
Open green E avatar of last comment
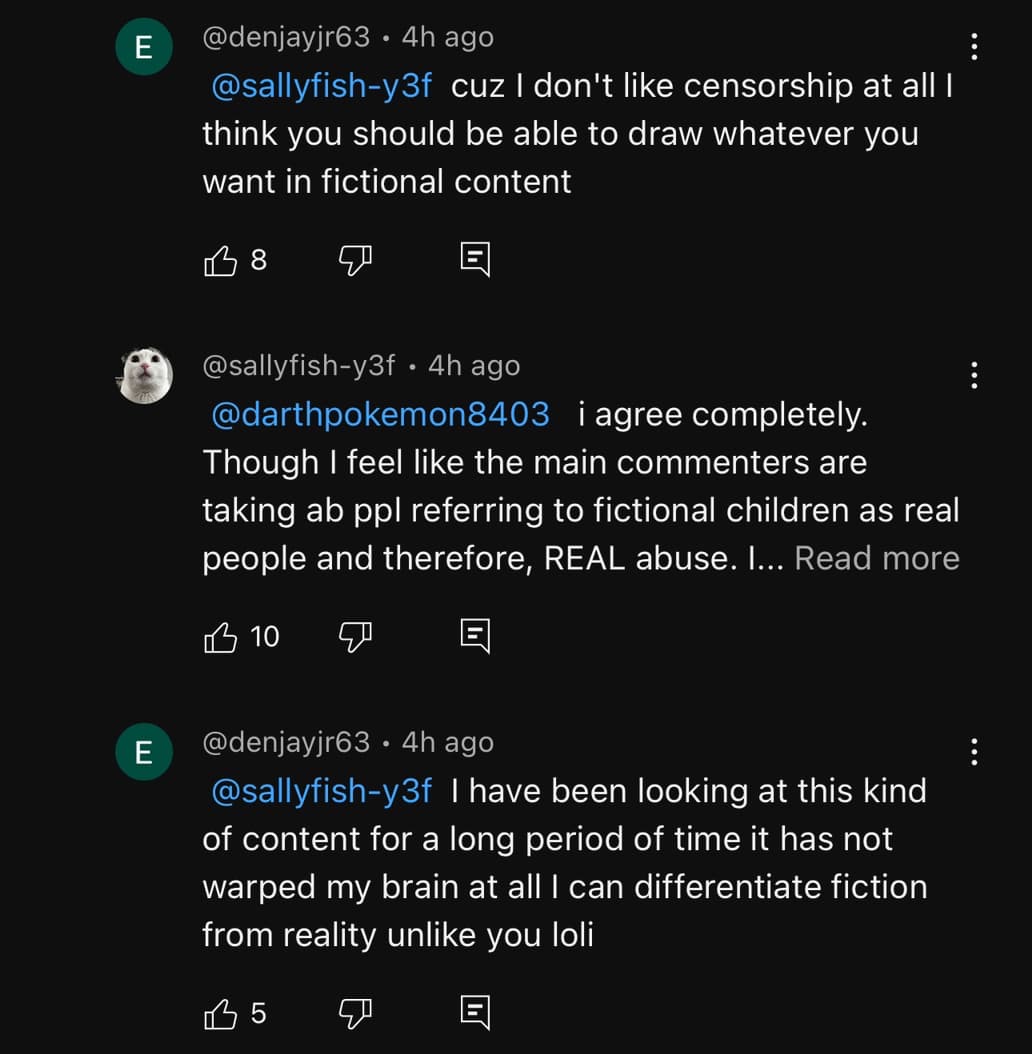click(145, 752)
